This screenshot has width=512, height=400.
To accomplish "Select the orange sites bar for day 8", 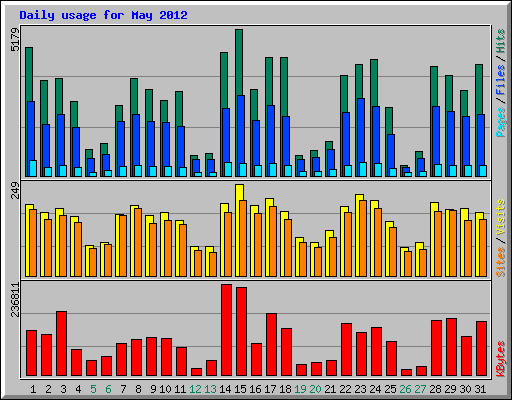I will click(138, 242).
